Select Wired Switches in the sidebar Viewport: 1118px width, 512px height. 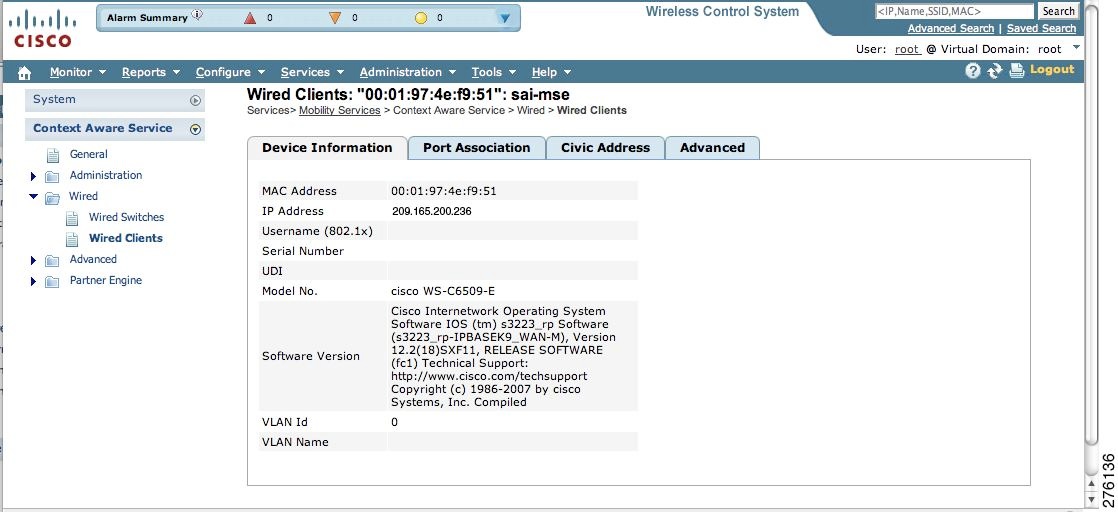point(126,217)
